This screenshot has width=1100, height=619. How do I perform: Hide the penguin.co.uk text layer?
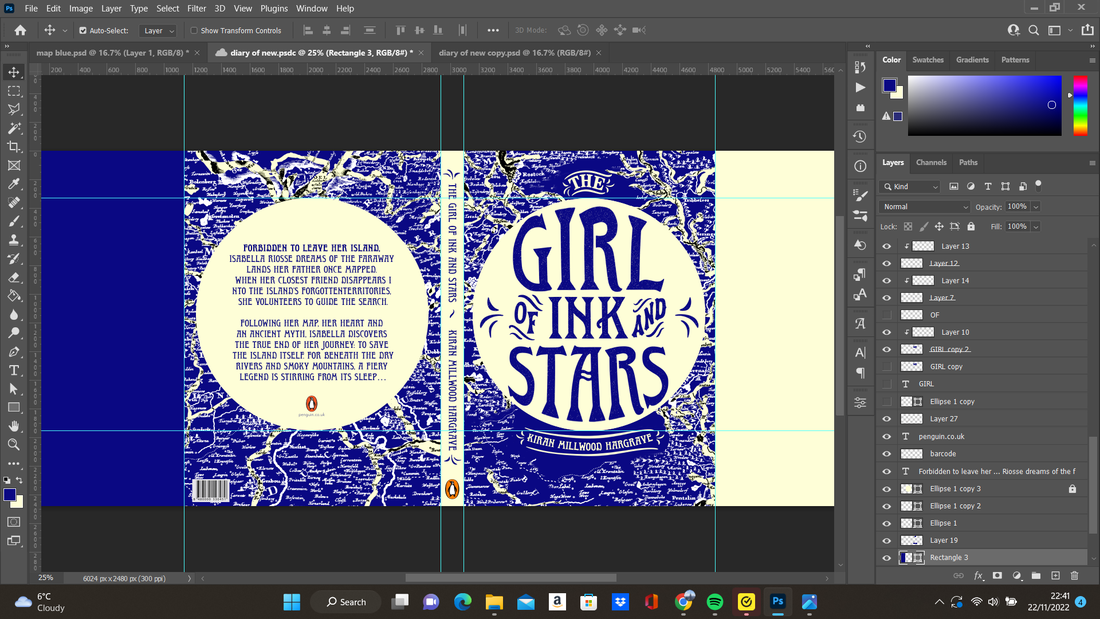pyautogui.click(x=887, y=437)
